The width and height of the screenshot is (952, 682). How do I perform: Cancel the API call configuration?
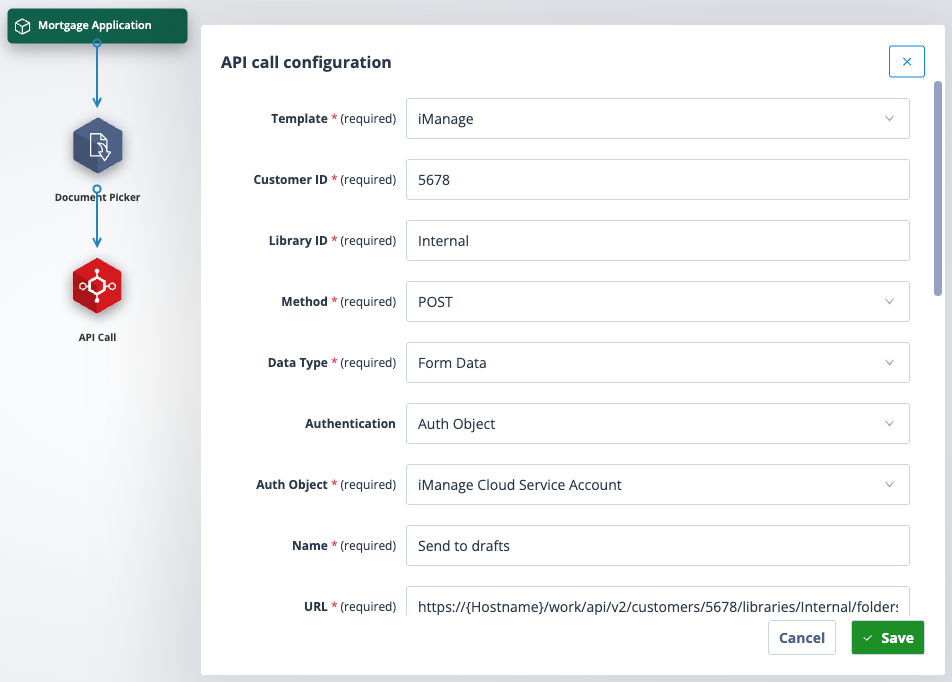(x=801, y=638)
